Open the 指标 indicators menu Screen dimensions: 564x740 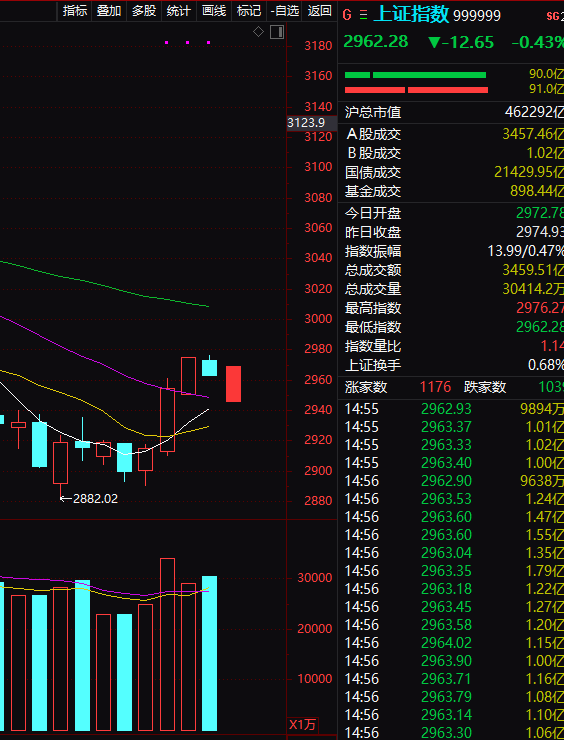click(x=75, y=10)
